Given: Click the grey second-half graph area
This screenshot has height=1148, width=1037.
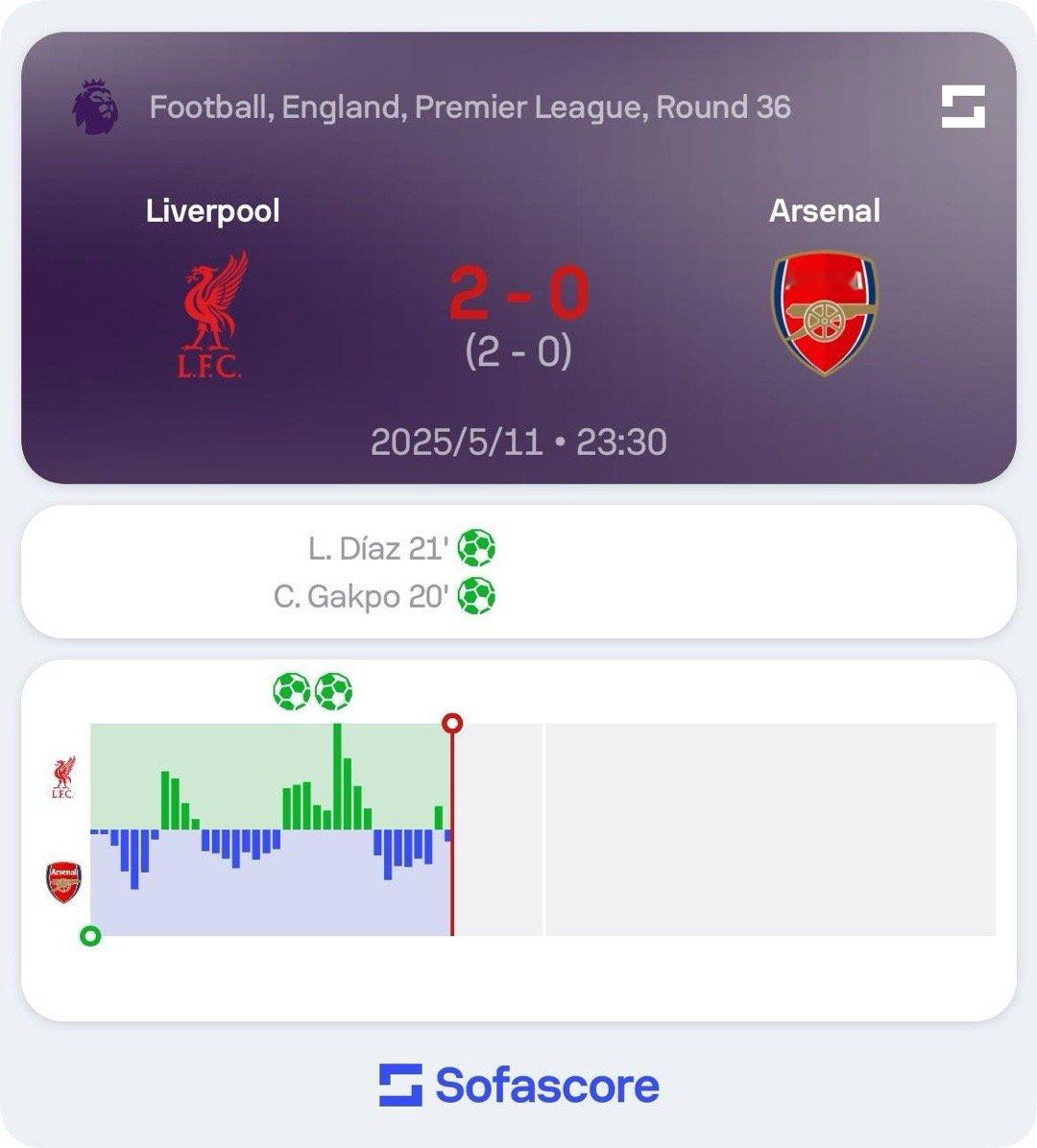Looking at the screenshot, I should pyautogui.click(x=770, y=829).
